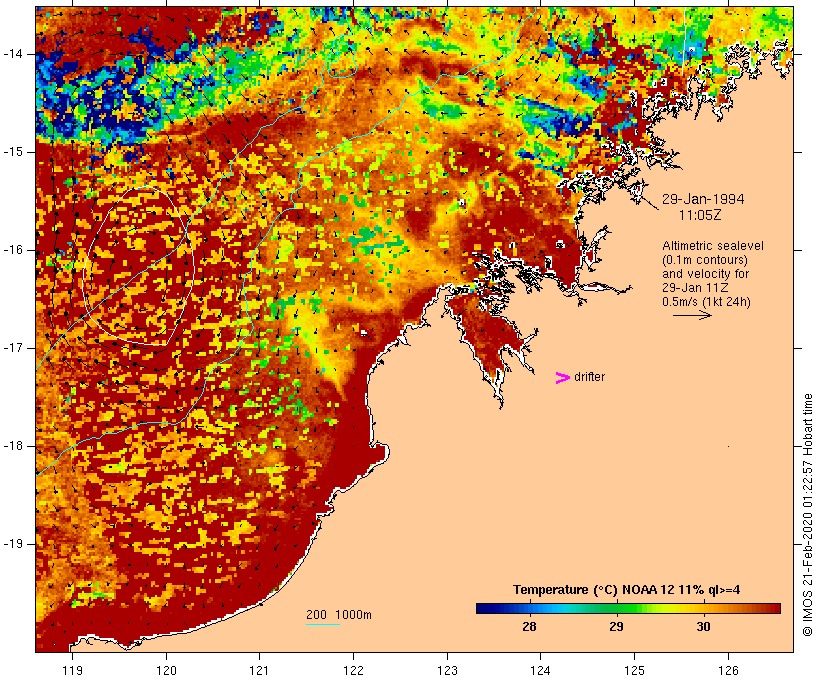Click latitude axis label -18
Image resolution: width=820 pixels, height=680 pixels.
[x=13, y=446]
